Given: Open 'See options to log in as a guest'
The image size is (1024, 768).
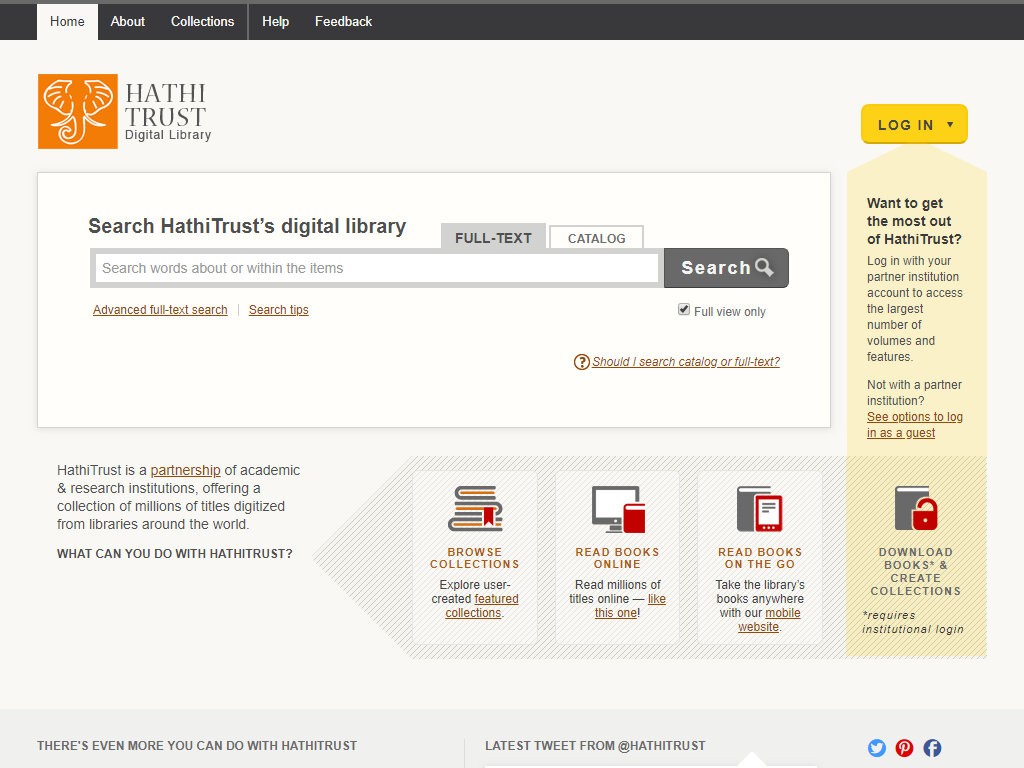Looking at the screenshot, I should 914,424.
